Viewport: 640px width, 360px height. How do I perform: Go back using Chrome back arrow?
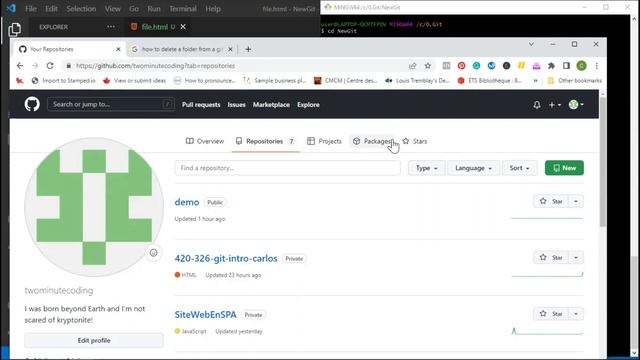pyautogui.click(x=20, y=66)
